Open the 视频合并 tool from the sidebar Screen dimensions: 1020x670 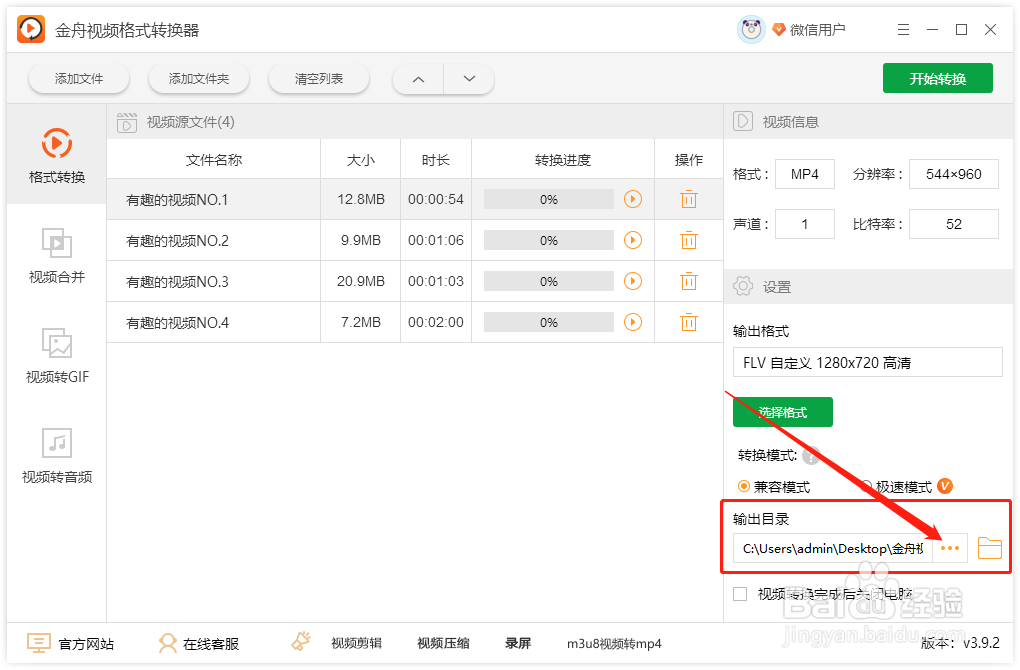pos(57,255)
